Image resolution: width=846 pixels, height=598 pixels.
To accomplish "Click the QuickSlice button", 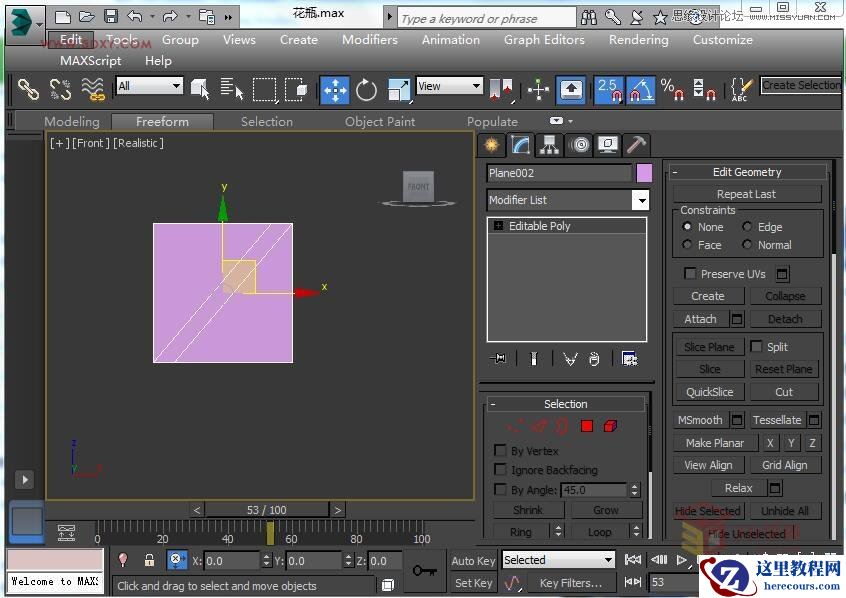I will point(709,392).
